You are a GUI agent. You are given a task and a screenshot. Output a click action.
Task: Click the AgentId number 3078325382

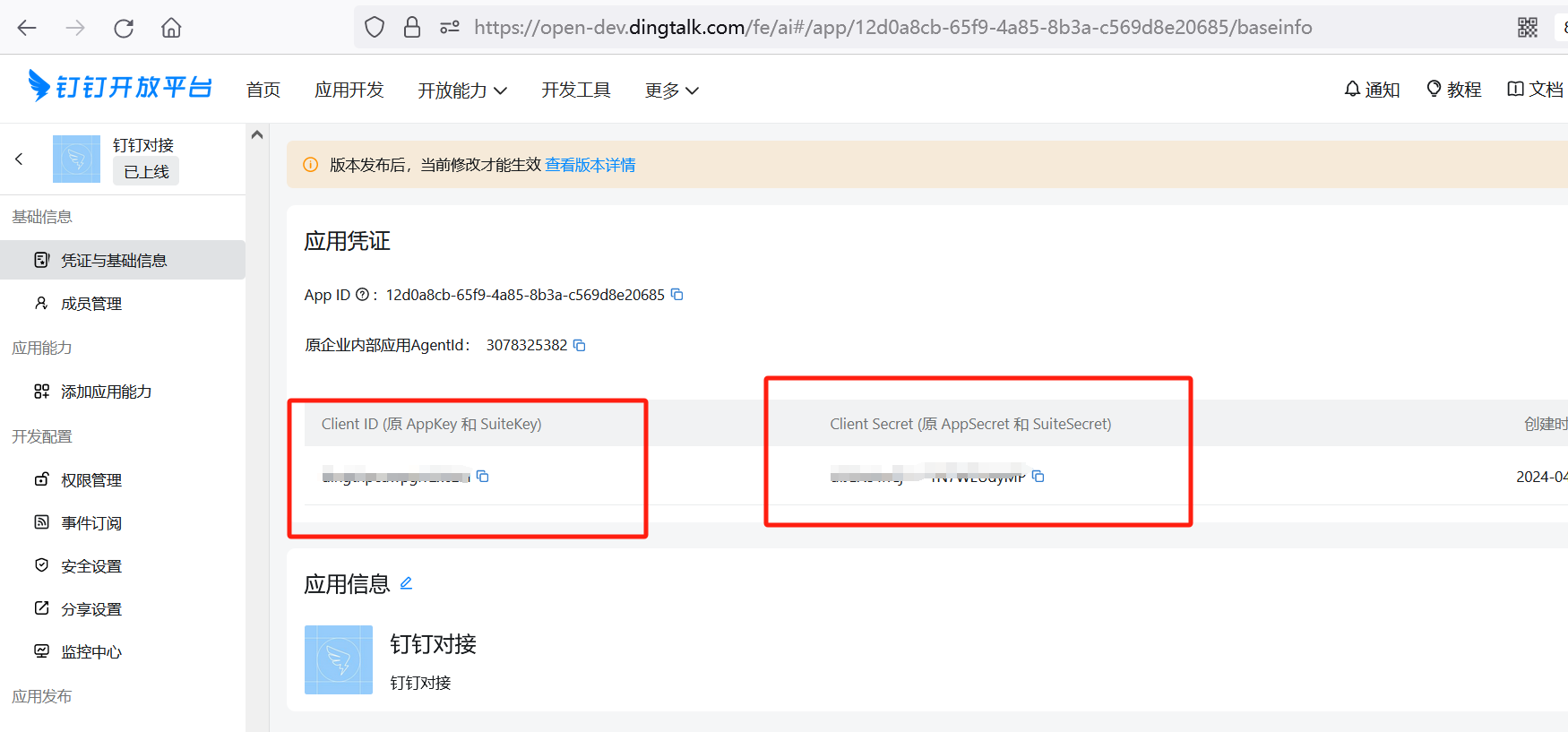pos(527,345)
